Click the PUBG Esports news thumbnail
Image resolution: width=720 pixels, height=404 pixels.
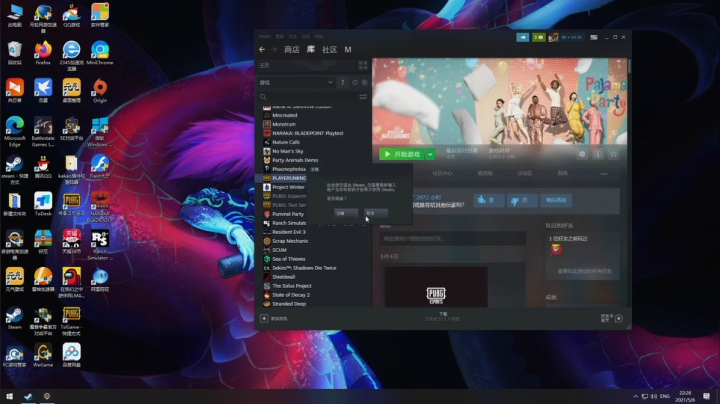click(436, 287)
